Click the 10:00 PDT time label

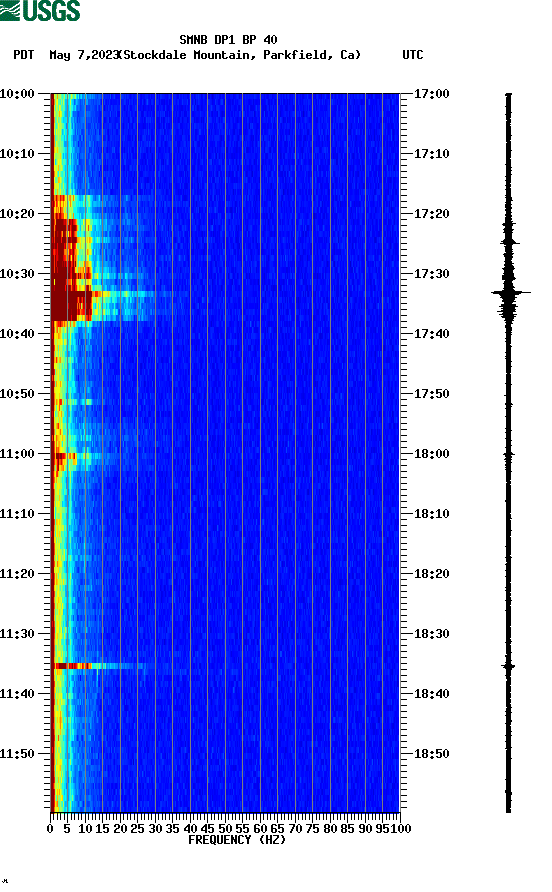tap(18, 94)
